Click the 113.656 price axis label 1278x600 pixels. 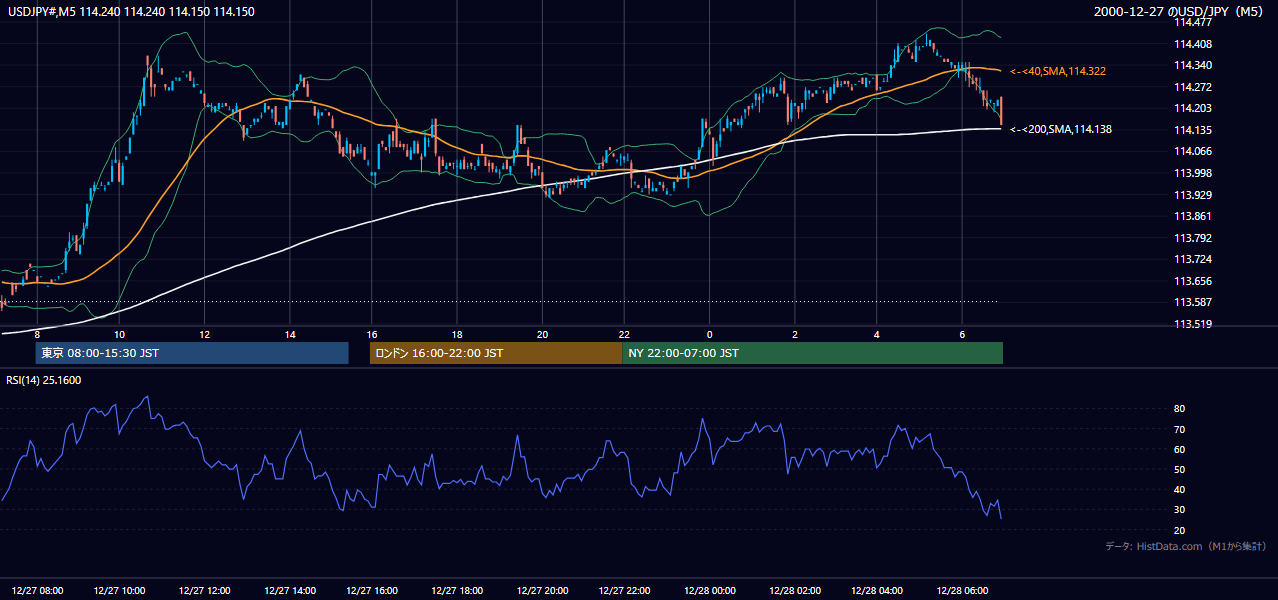[1193, 281]
